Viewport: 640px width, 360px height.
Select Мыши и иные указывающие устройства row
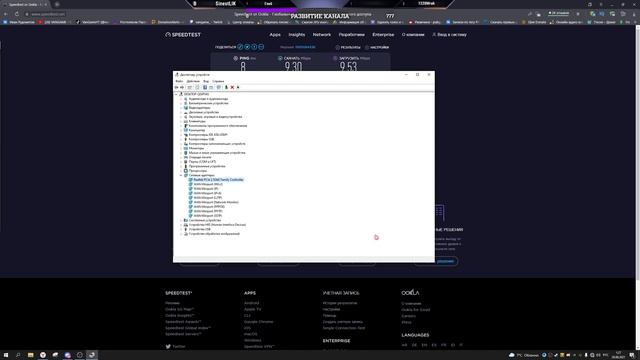[x=217, y=153]
